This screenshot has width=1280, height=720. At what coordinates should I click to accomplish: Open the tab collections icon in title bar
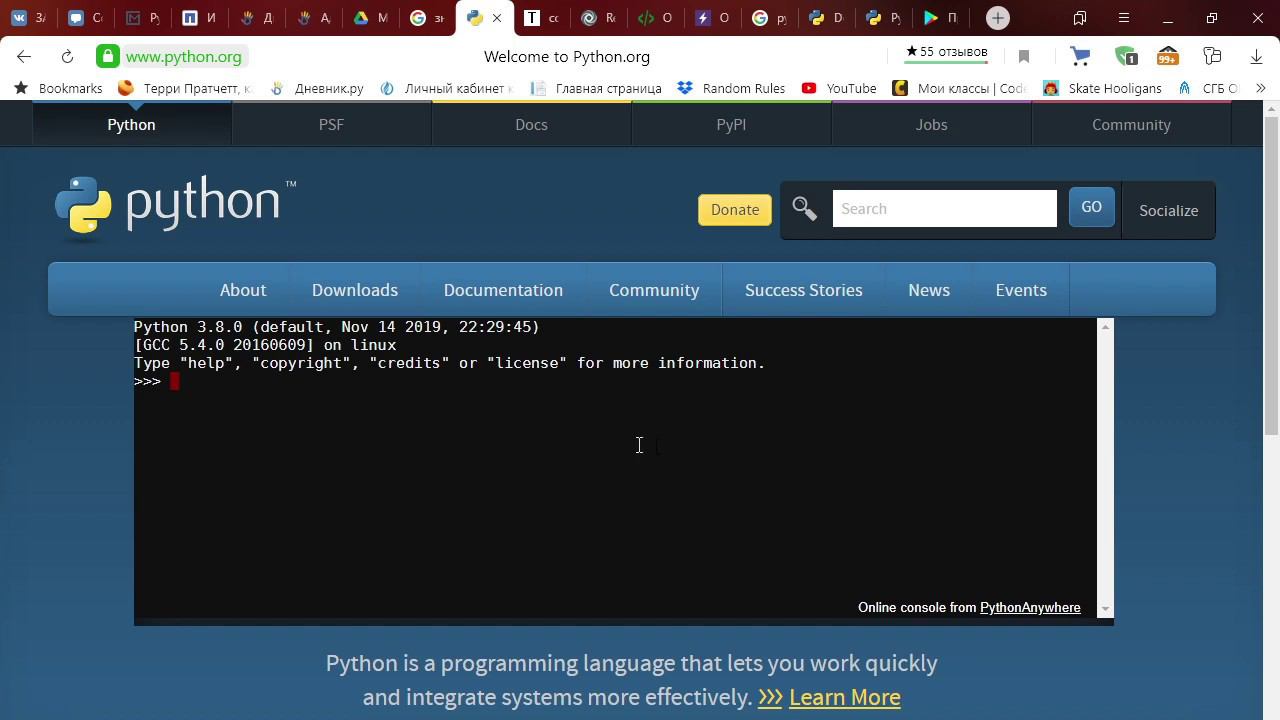point(1080,18)
